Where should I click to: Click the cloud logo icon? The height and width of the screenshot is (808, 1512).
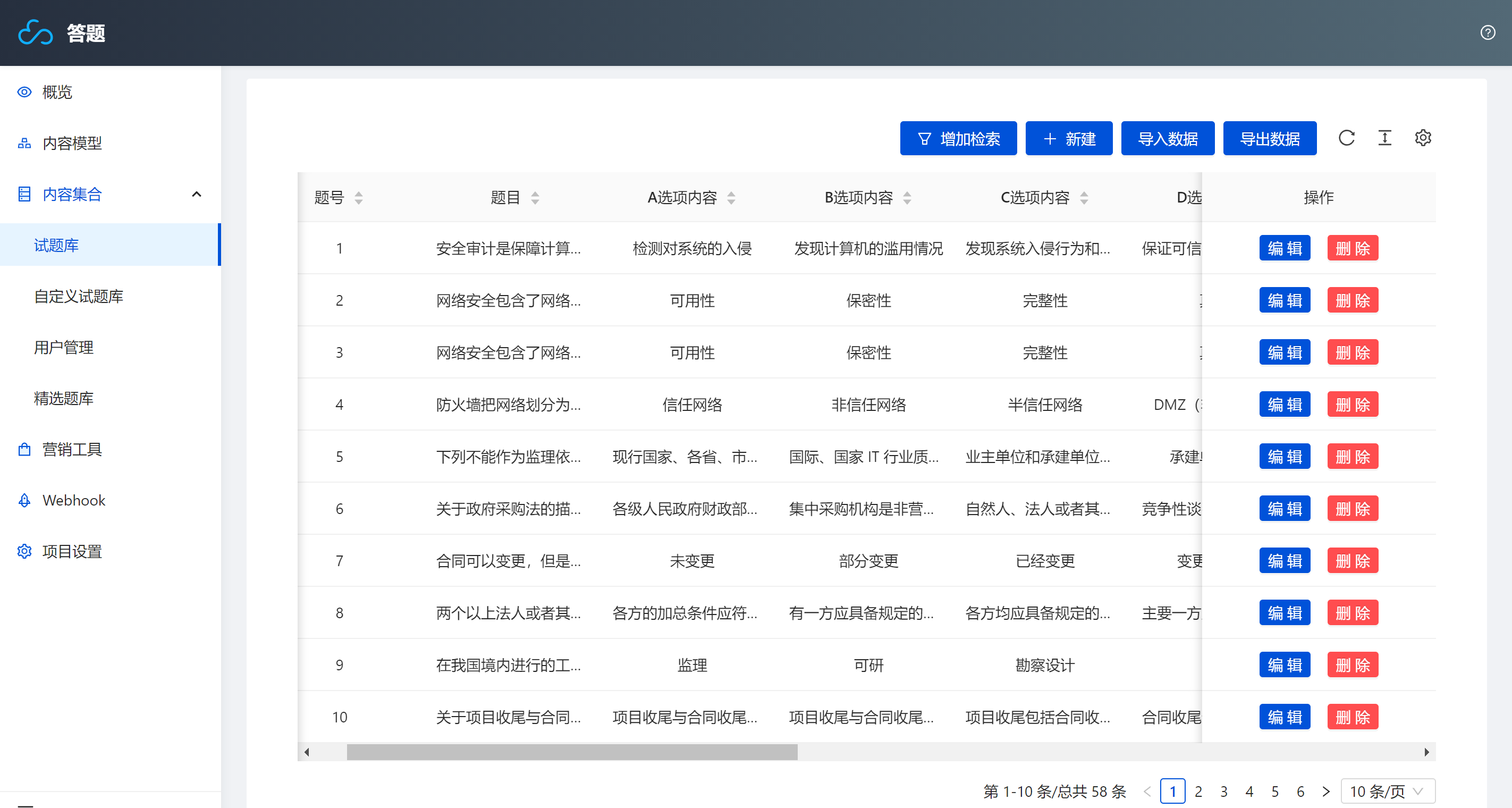(x=35, y=32)
